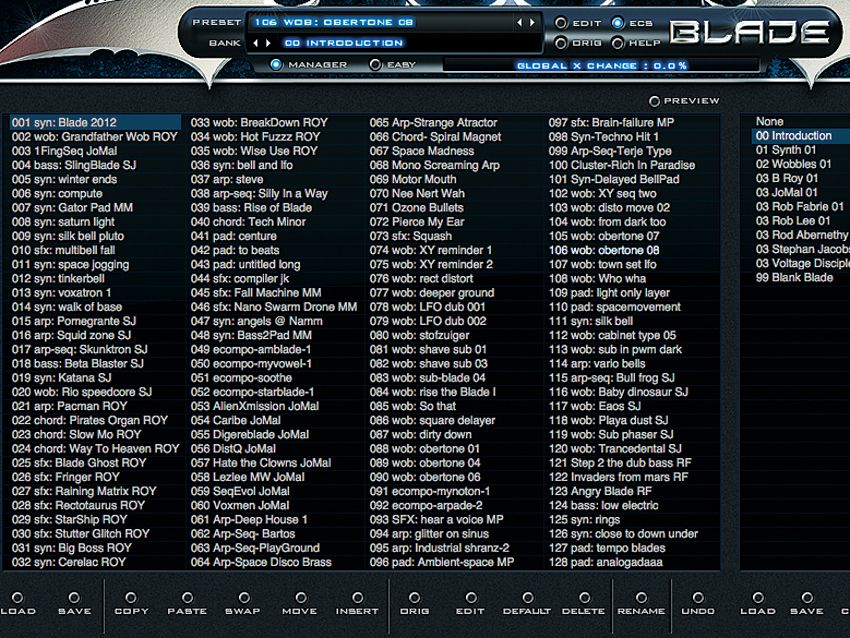
Task: Choose bank 00 Introduction
Action: (x=801, y=136)
